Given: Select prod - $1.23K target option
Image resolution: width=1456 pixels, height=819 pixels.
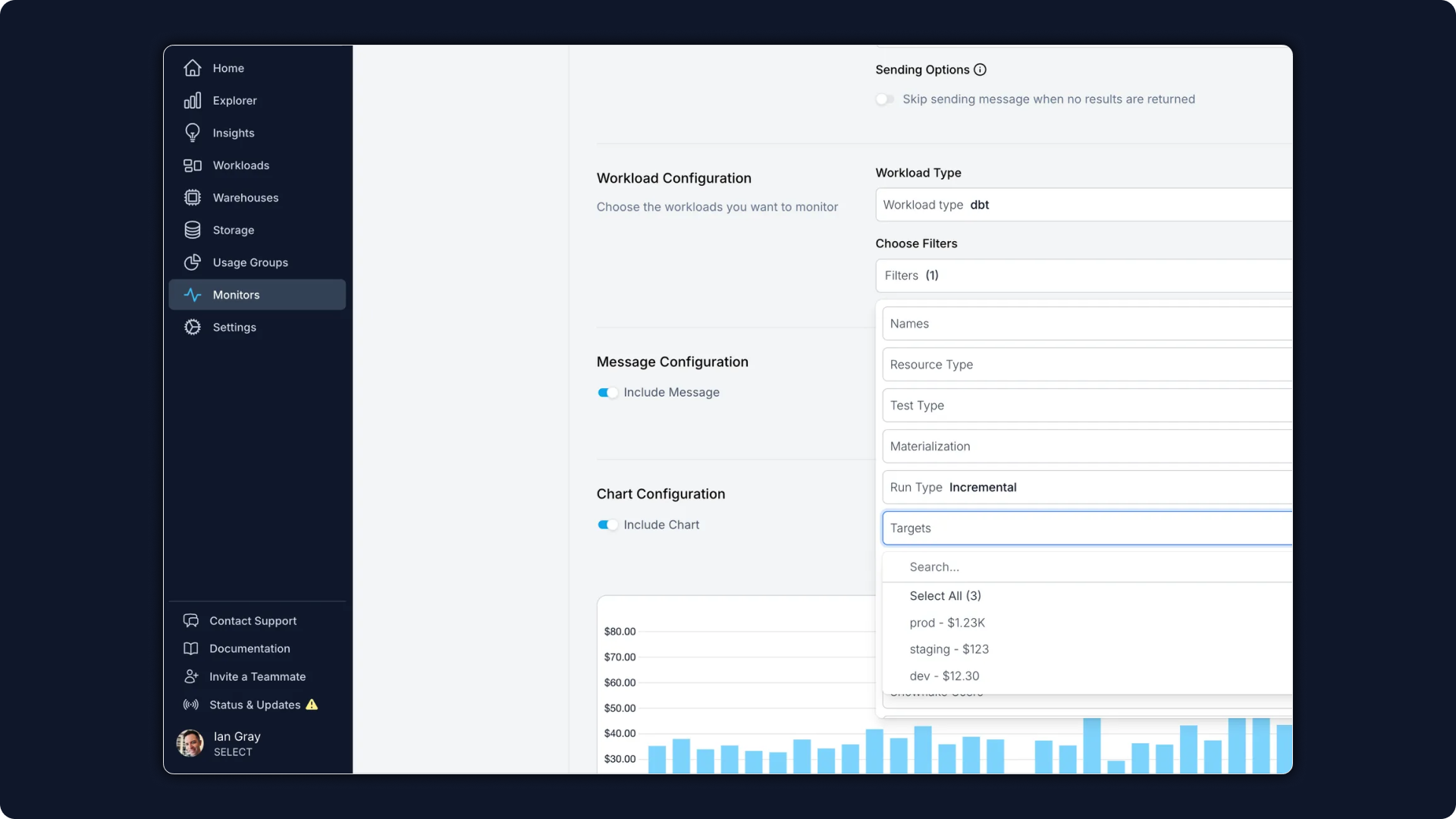Looking at the screenshot, I should [x=946, y=622].
